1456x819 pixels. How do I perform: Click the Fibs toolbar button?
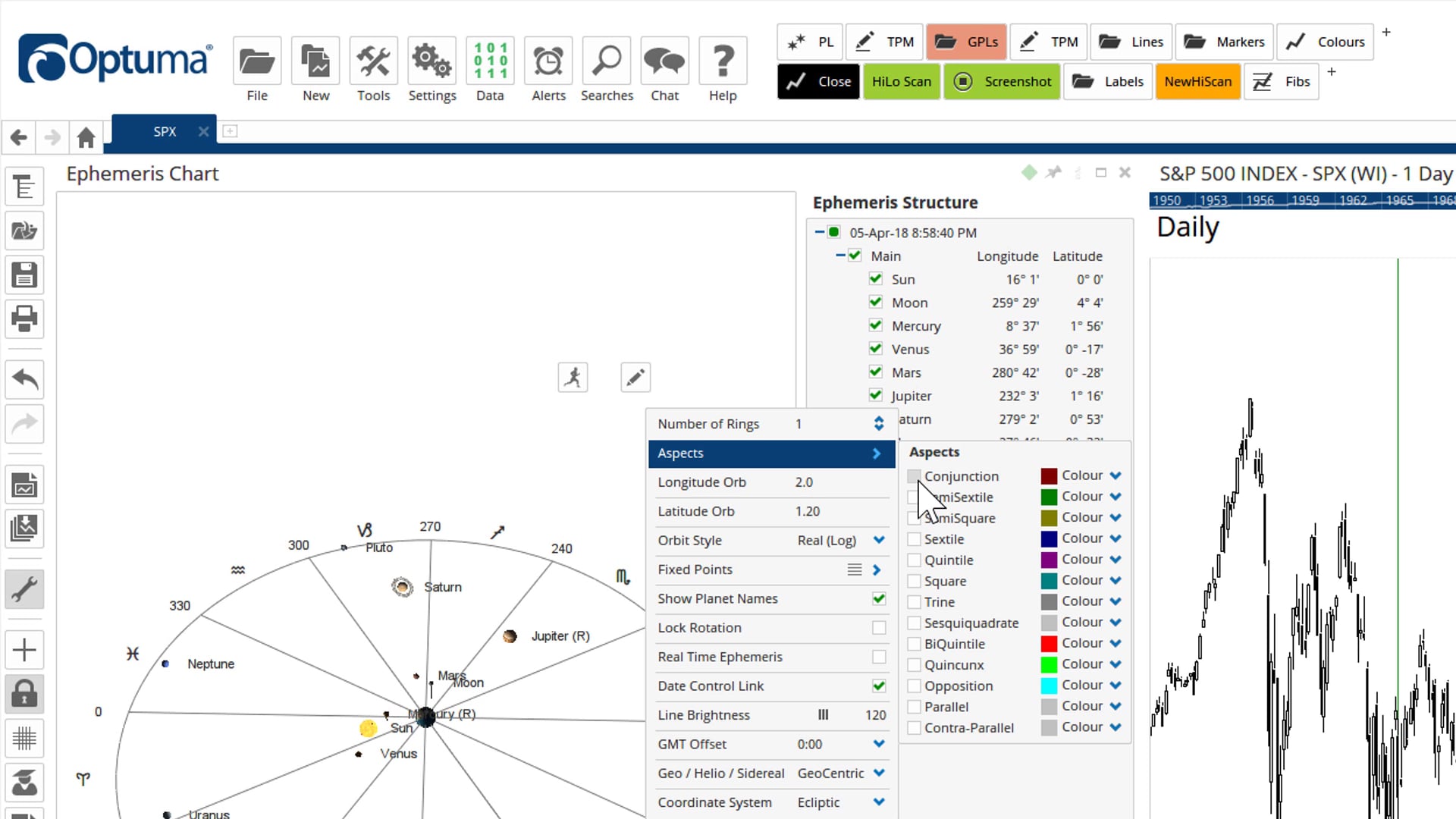1282,81
